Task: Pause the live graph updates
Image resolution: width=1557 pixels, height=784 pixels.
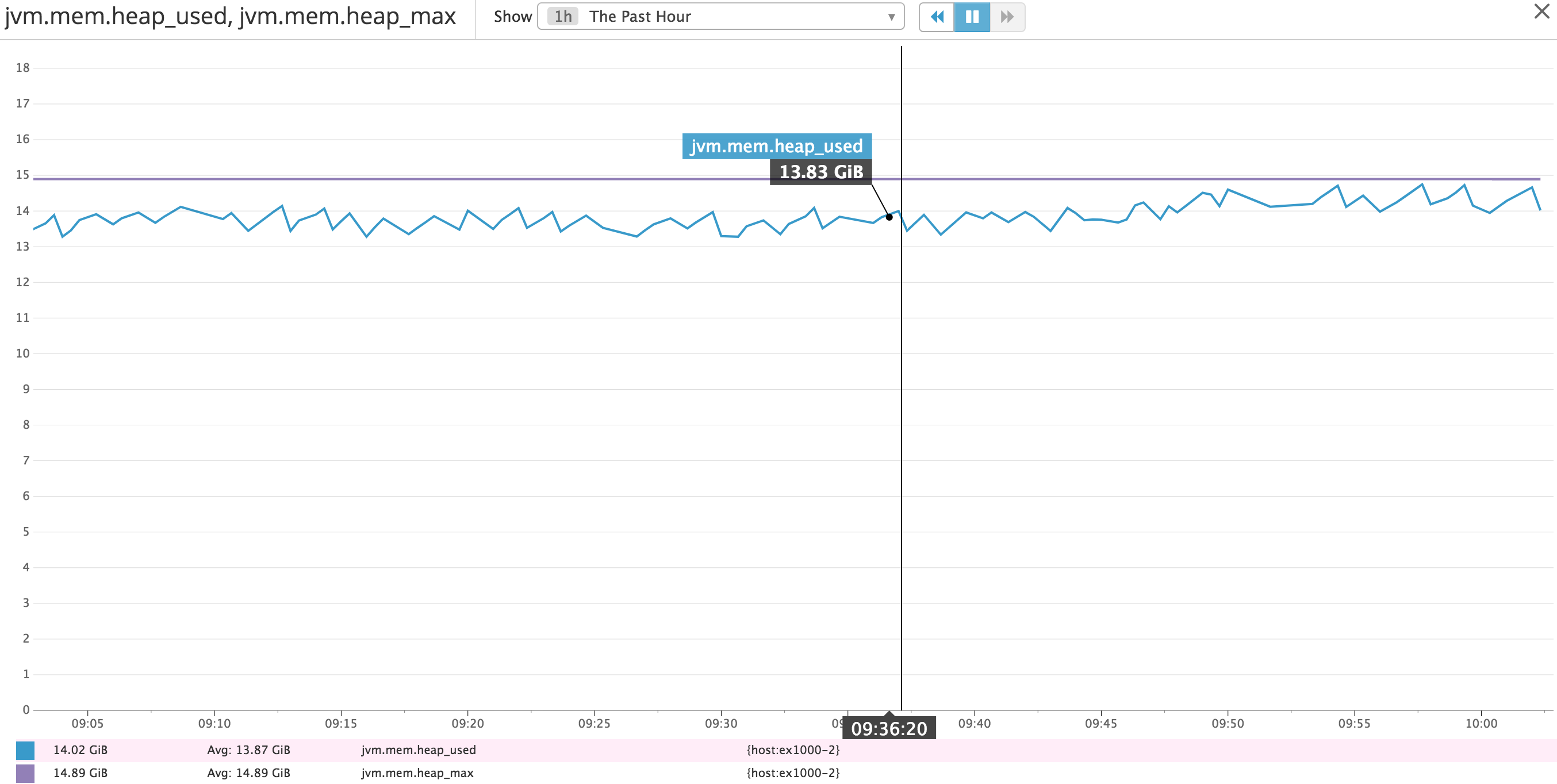Action: coord(972,17)
